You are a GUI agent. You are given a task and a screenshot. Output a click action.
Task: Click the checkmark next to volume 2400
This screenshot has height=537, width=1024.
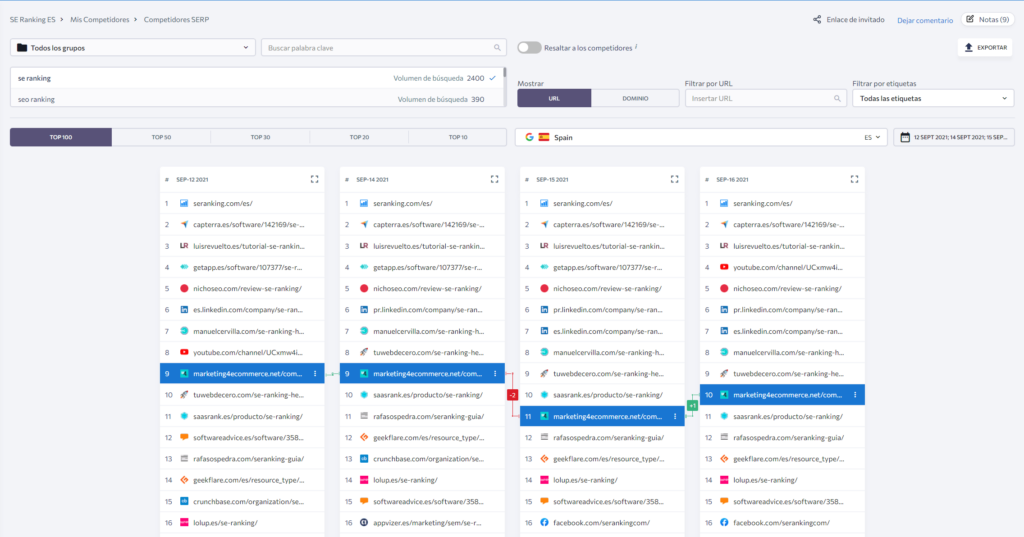[x=492, y=78]
